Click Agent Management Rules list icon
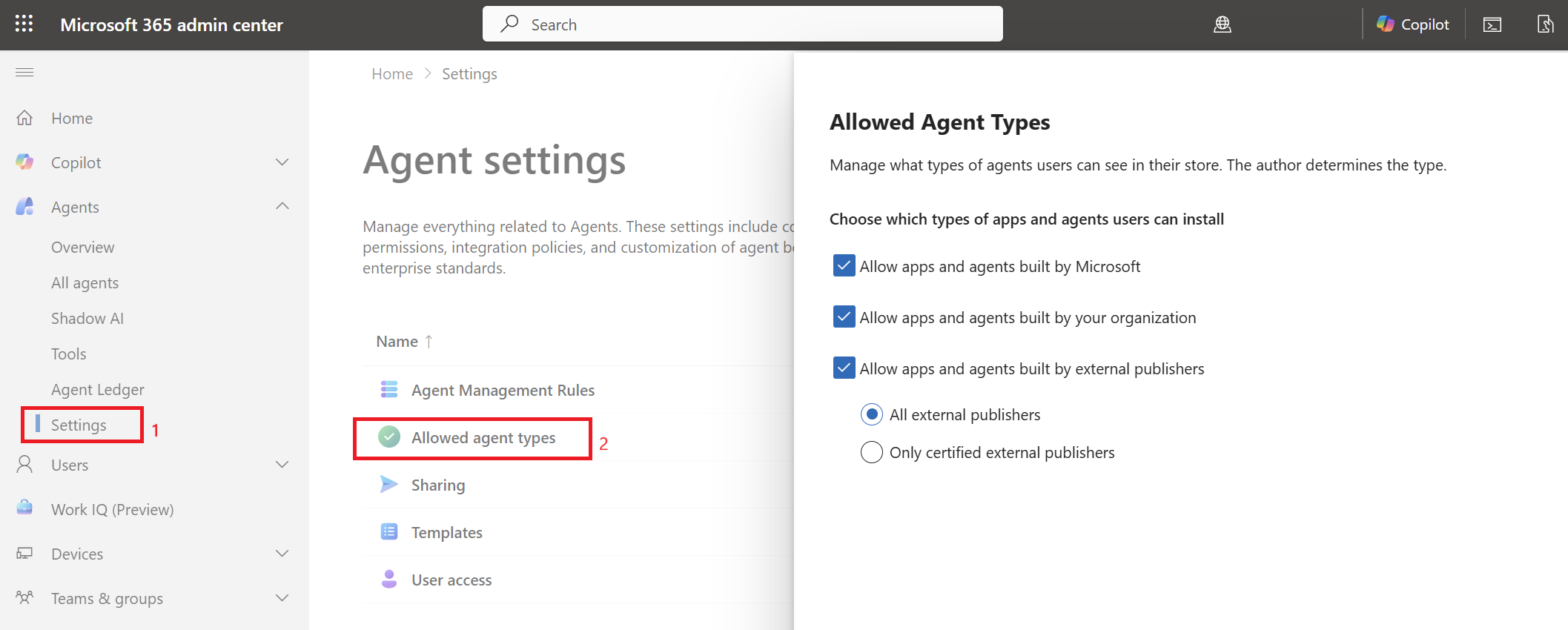This screenshot has height=630, width=1568. click(x=389, y=389)
